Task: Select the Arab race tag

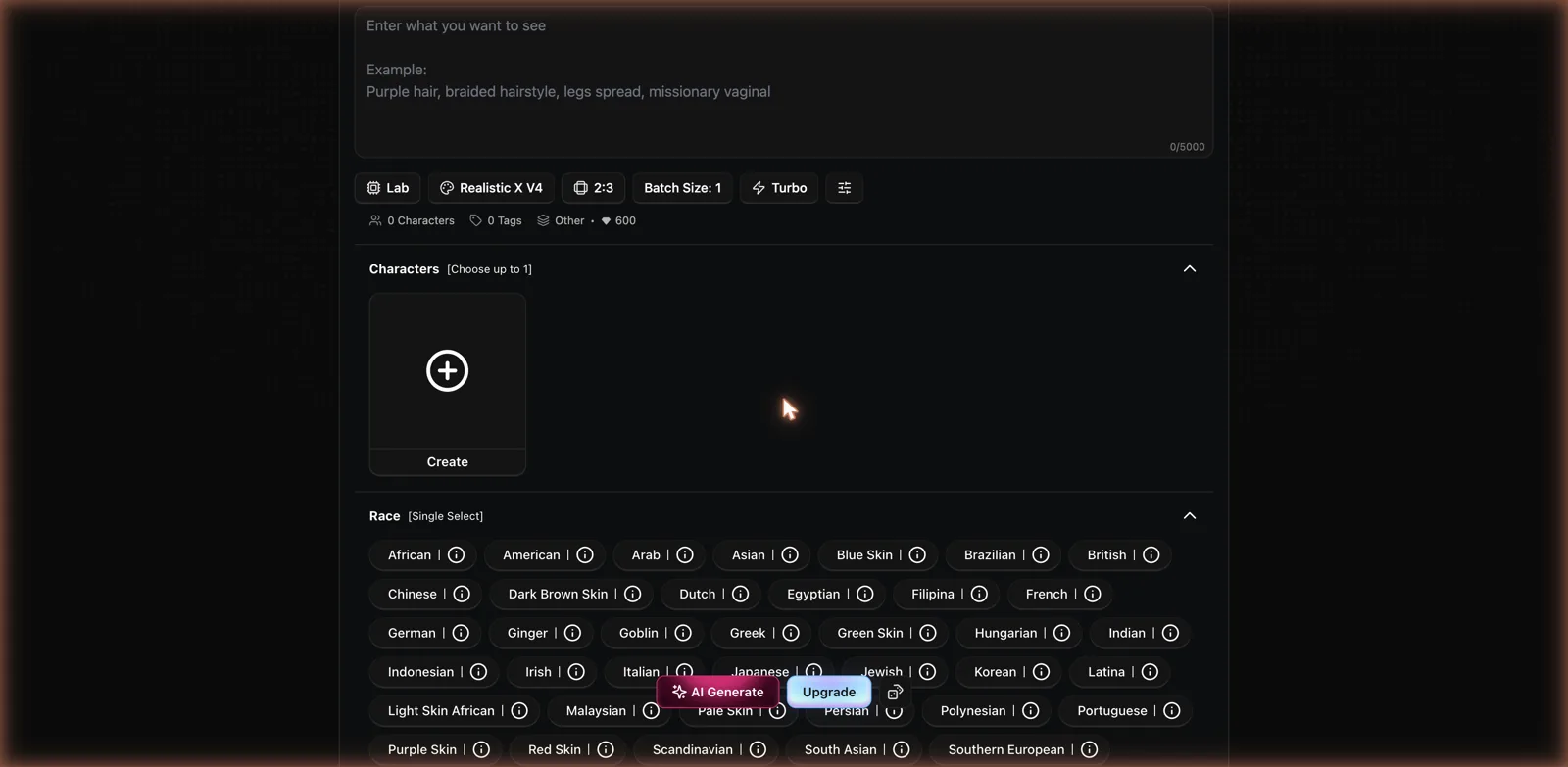Action: click(646, 555)
